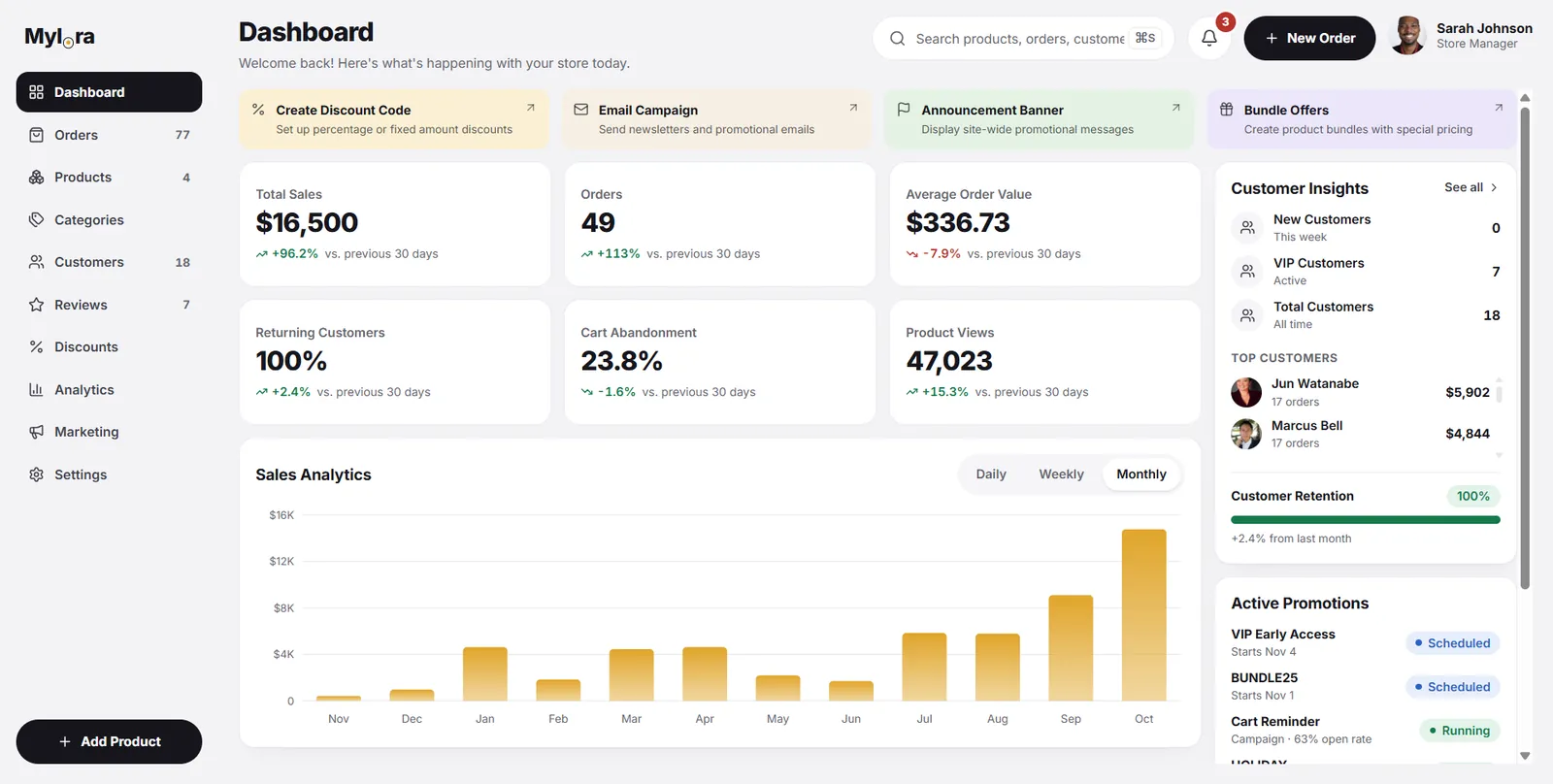Open the Dashboard menu item
The height and width of the screenshot is (784, 1553).
coord(109,92)
